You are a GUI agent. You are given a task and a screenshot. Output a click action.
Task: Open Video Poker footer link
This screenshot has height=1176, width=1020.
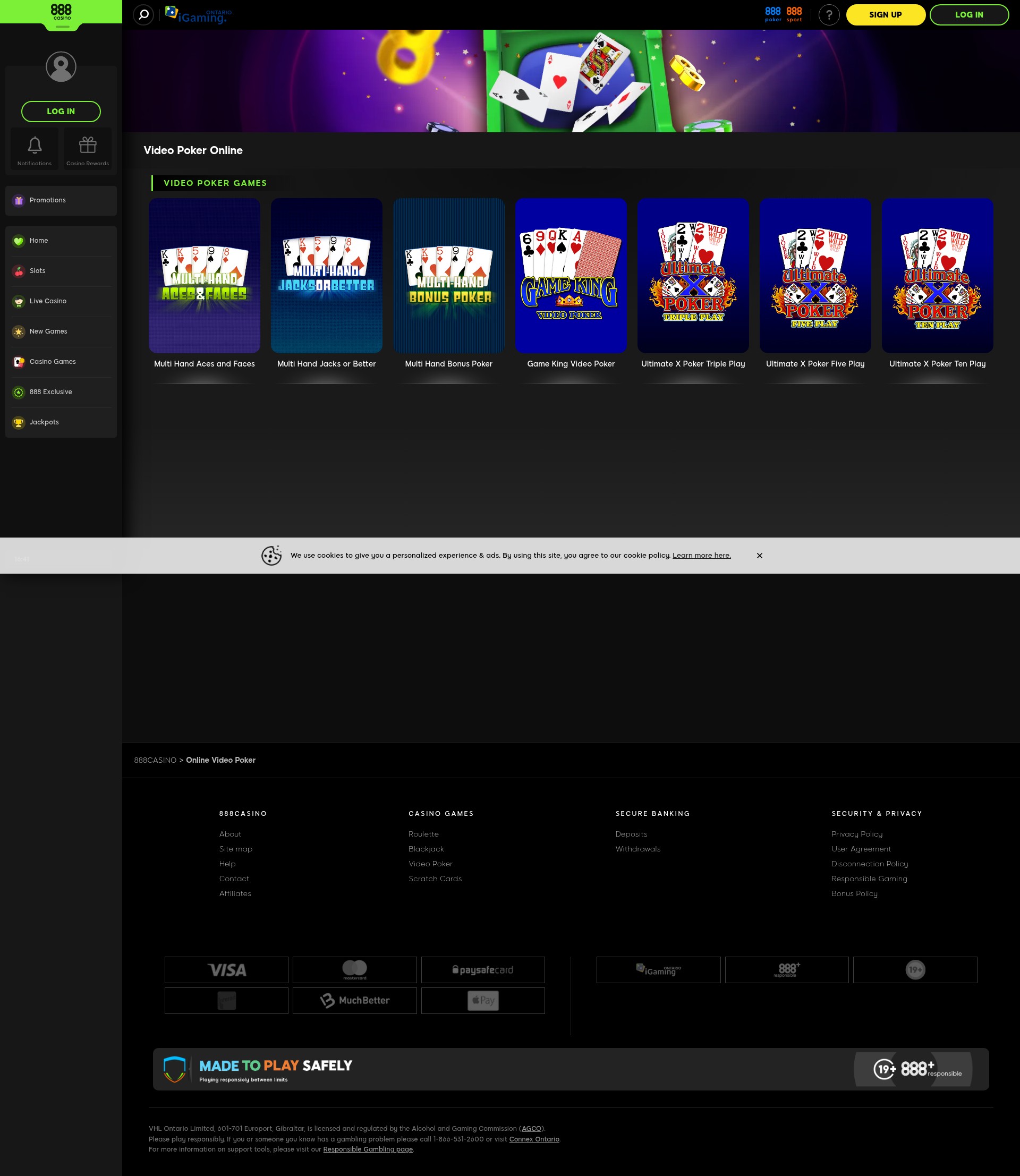pos(430,864)
